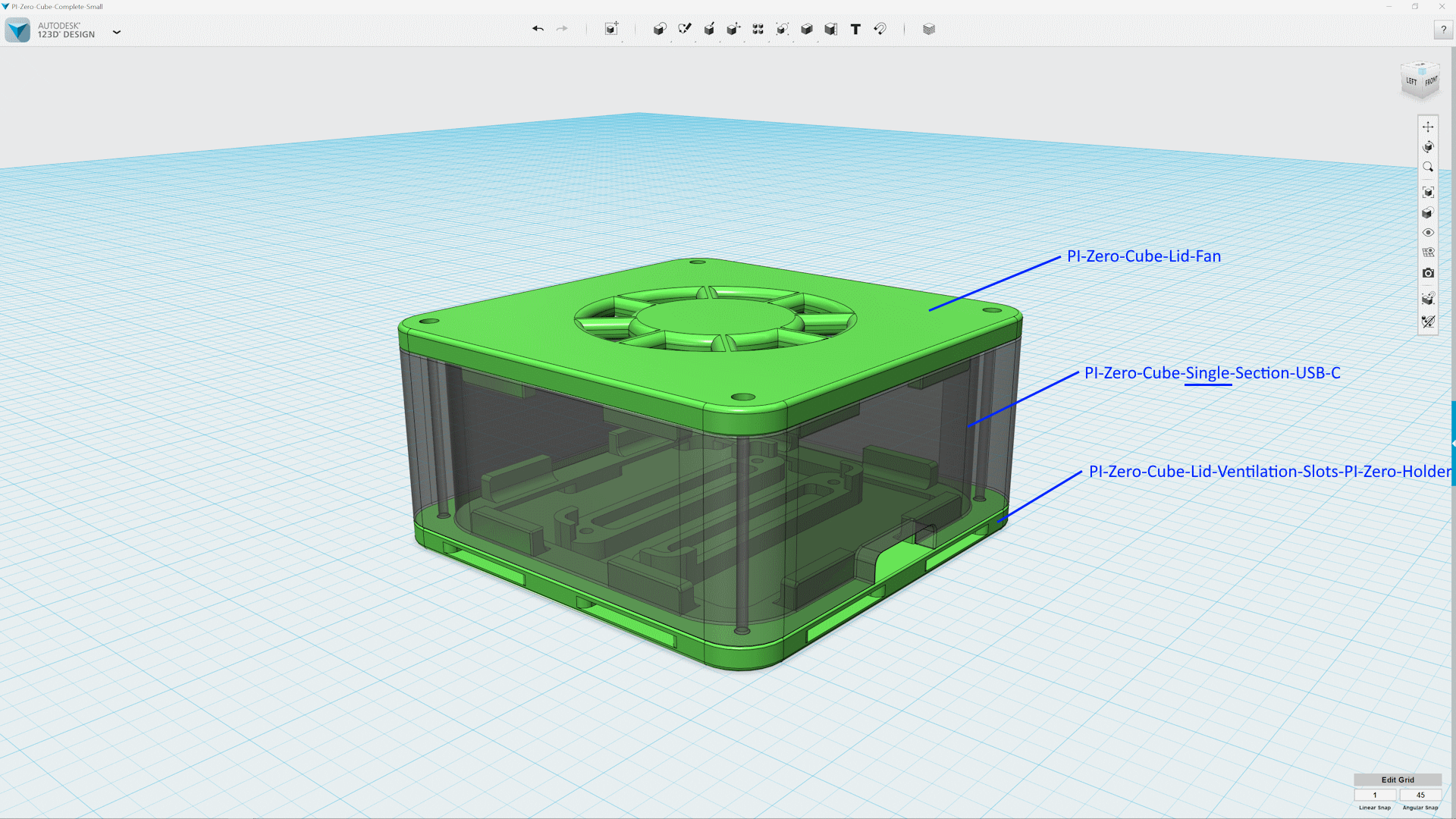Open the Help question mark button
1456x819 pixels.
(x=1443, y=30)
